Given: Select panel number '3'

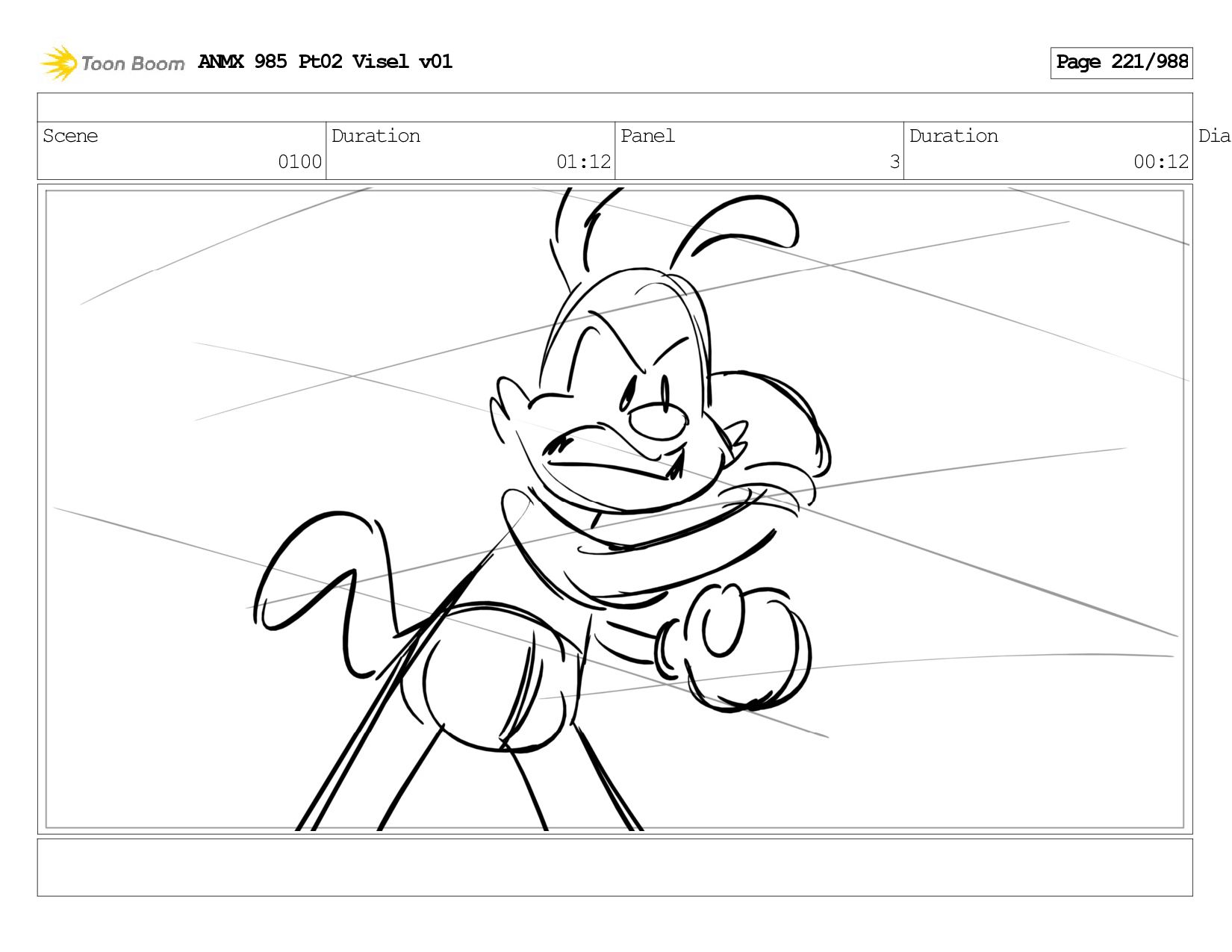Looking at the screenshot, I should pos(895,162).
